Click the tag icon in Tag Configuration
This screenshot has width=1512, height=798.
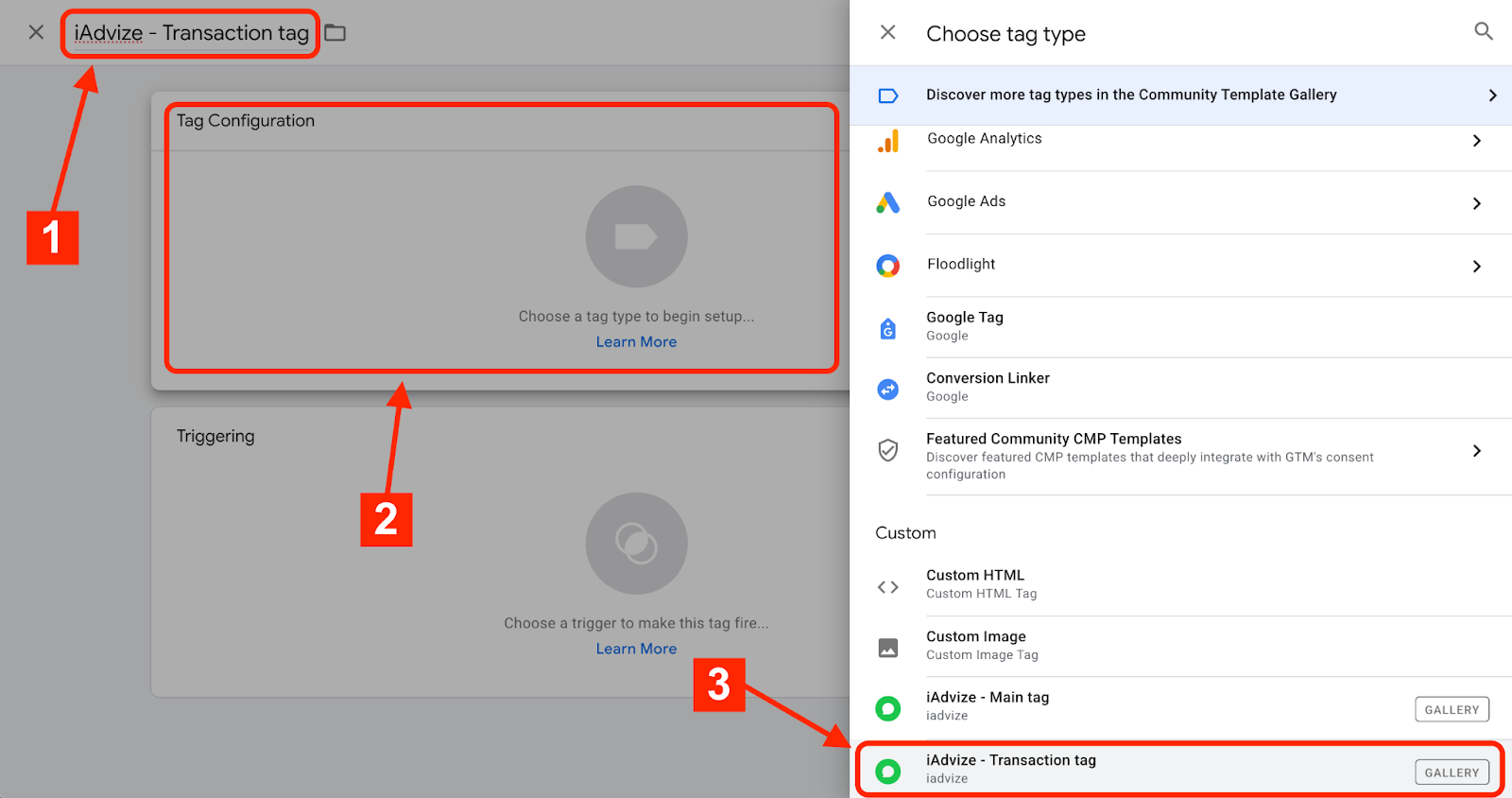(x=636, y=236)
